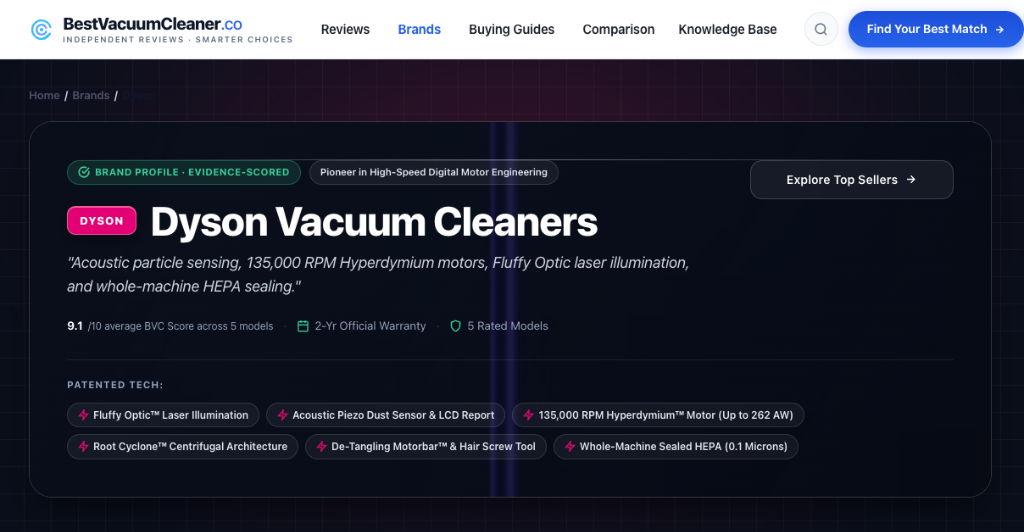Open the Brands menu item
This screenshot has width=1024, height=532.
tap(419, 29)
